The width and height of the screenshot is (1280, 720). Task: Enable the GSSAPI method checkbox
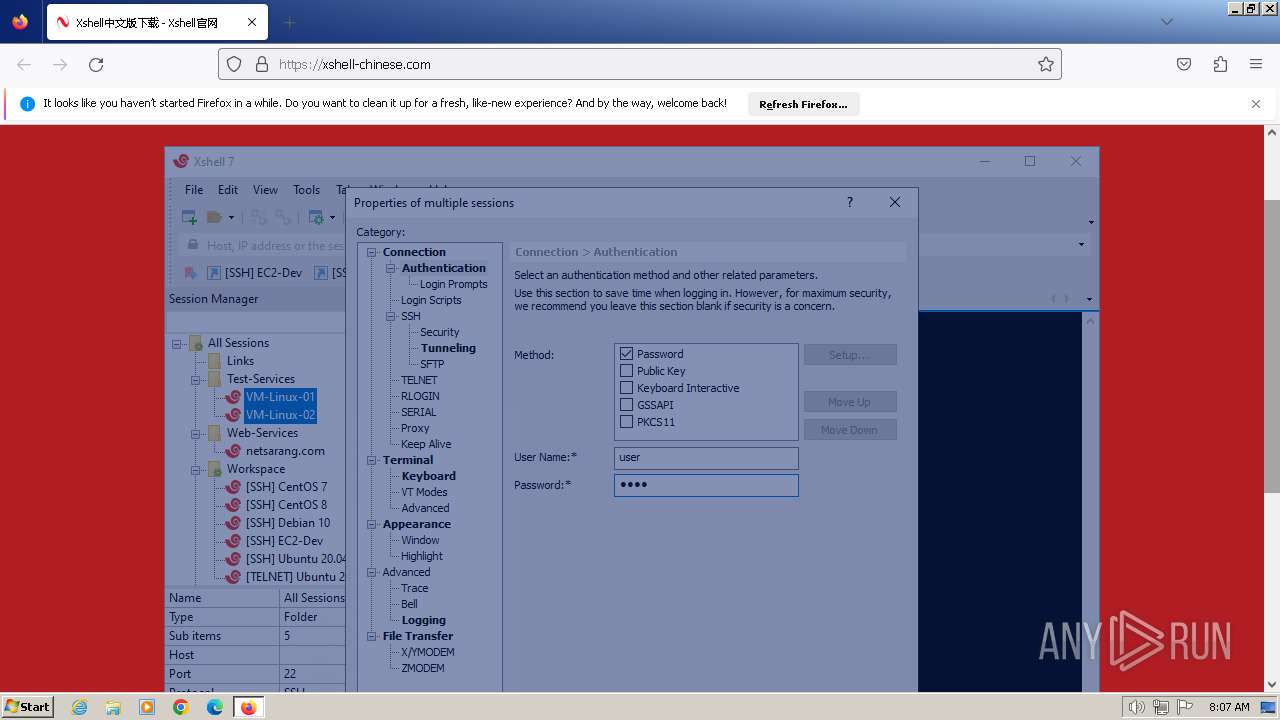[627, 405]
